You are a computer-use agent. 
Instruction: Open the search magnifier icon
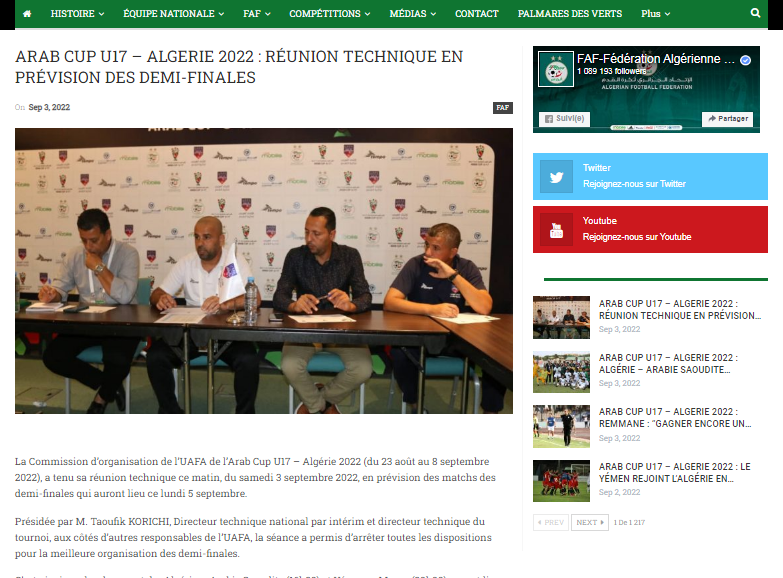coord(755,14)
